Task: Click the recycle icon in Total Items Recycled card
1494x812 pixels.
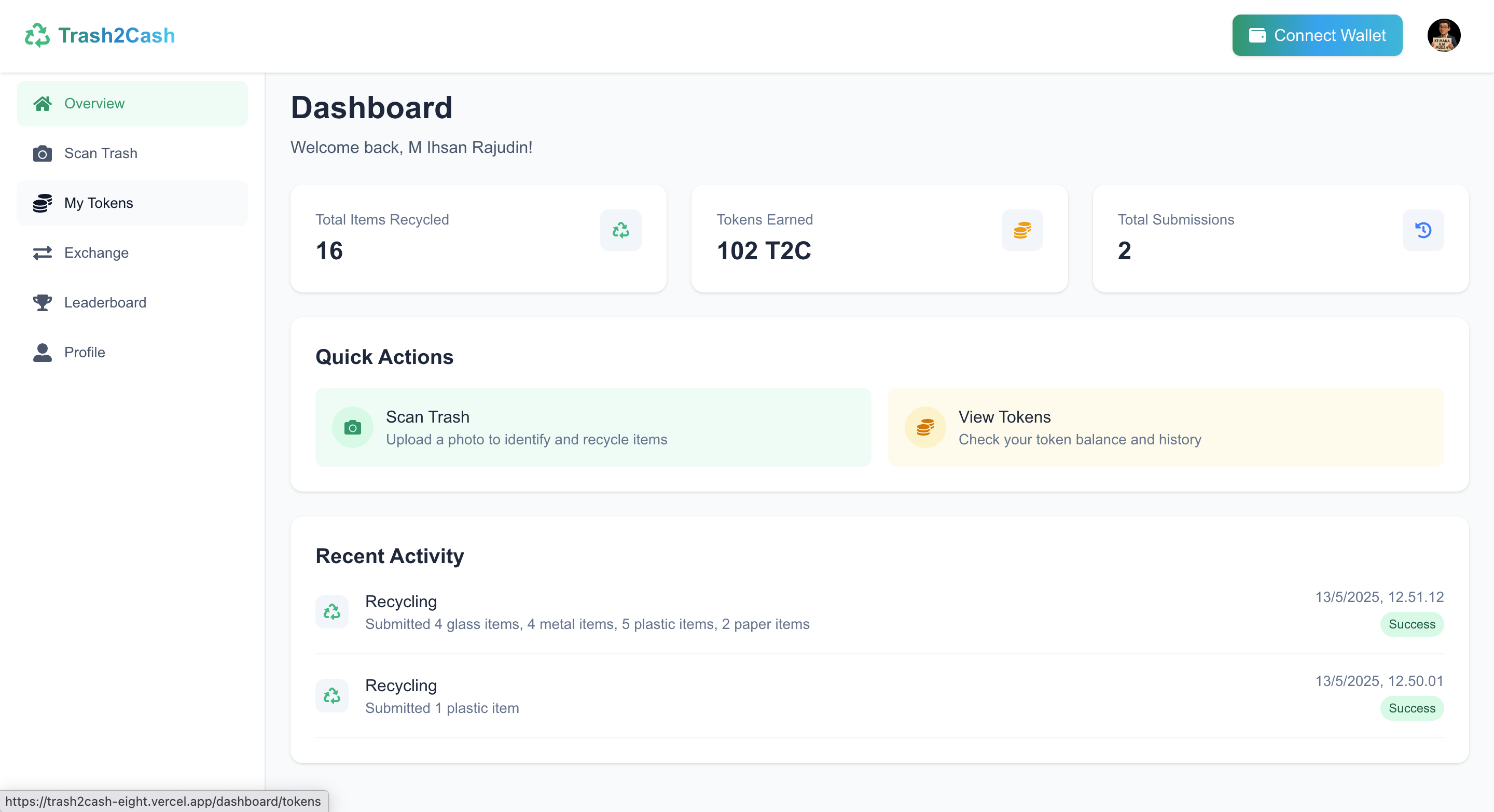Action: 620,230
